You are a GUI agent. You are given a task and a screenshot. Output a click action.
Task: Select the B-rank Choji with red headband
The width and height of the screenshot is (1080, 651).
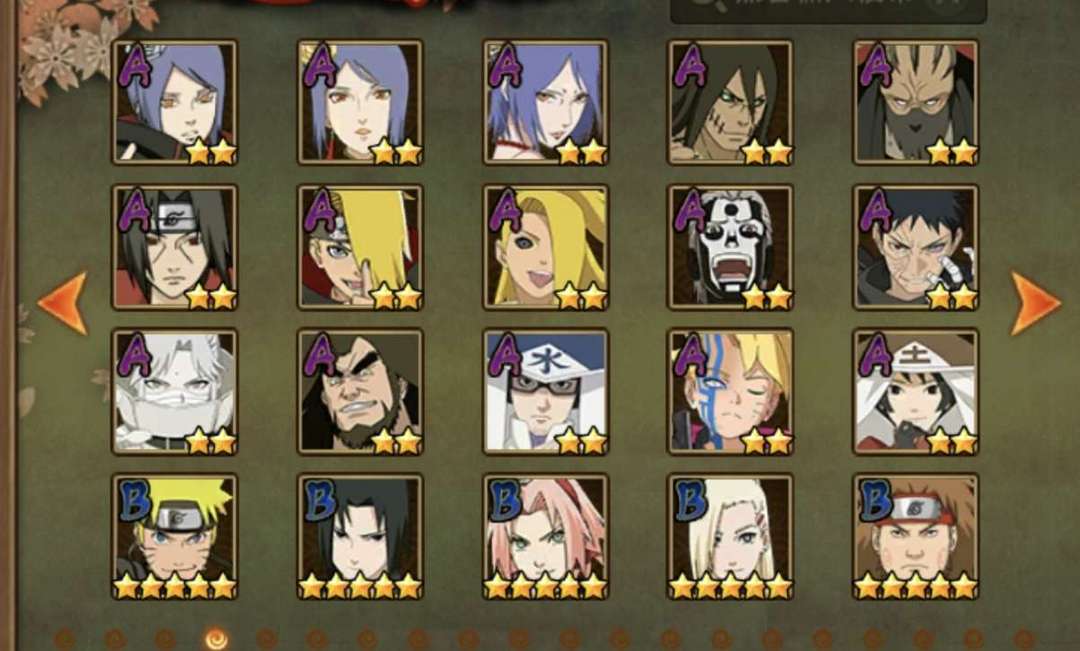tap(916, 536)
